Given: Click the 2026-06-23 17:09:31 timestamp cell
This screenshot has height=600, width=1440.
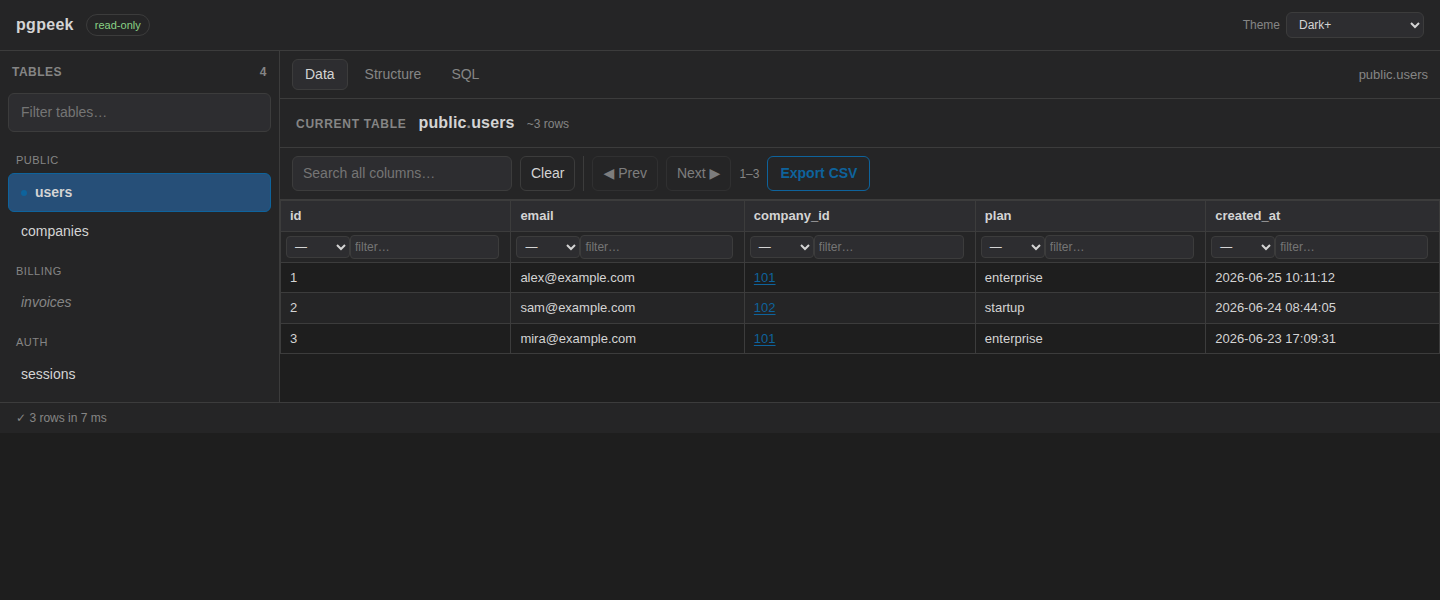Looking at the screenshot, I should pos(1322,338).
